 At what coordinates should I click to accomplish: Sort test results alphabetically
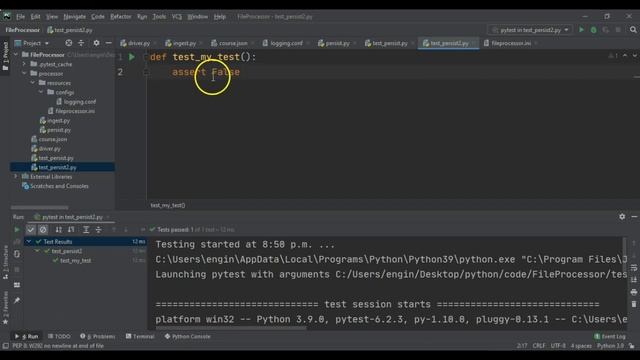coord(59,230)
